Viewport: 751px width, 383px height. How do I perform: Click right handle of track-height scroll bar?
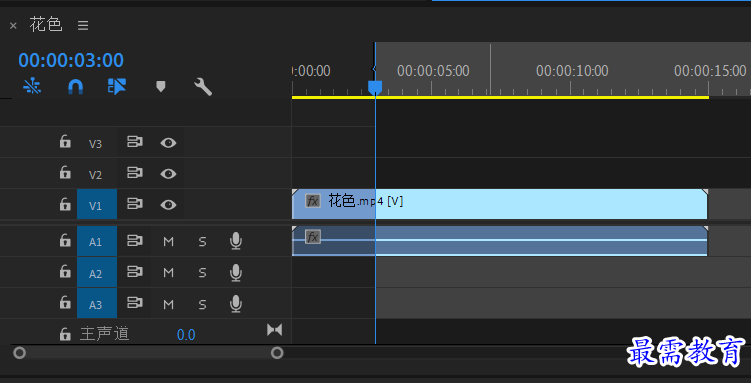[x=277, y=353]
